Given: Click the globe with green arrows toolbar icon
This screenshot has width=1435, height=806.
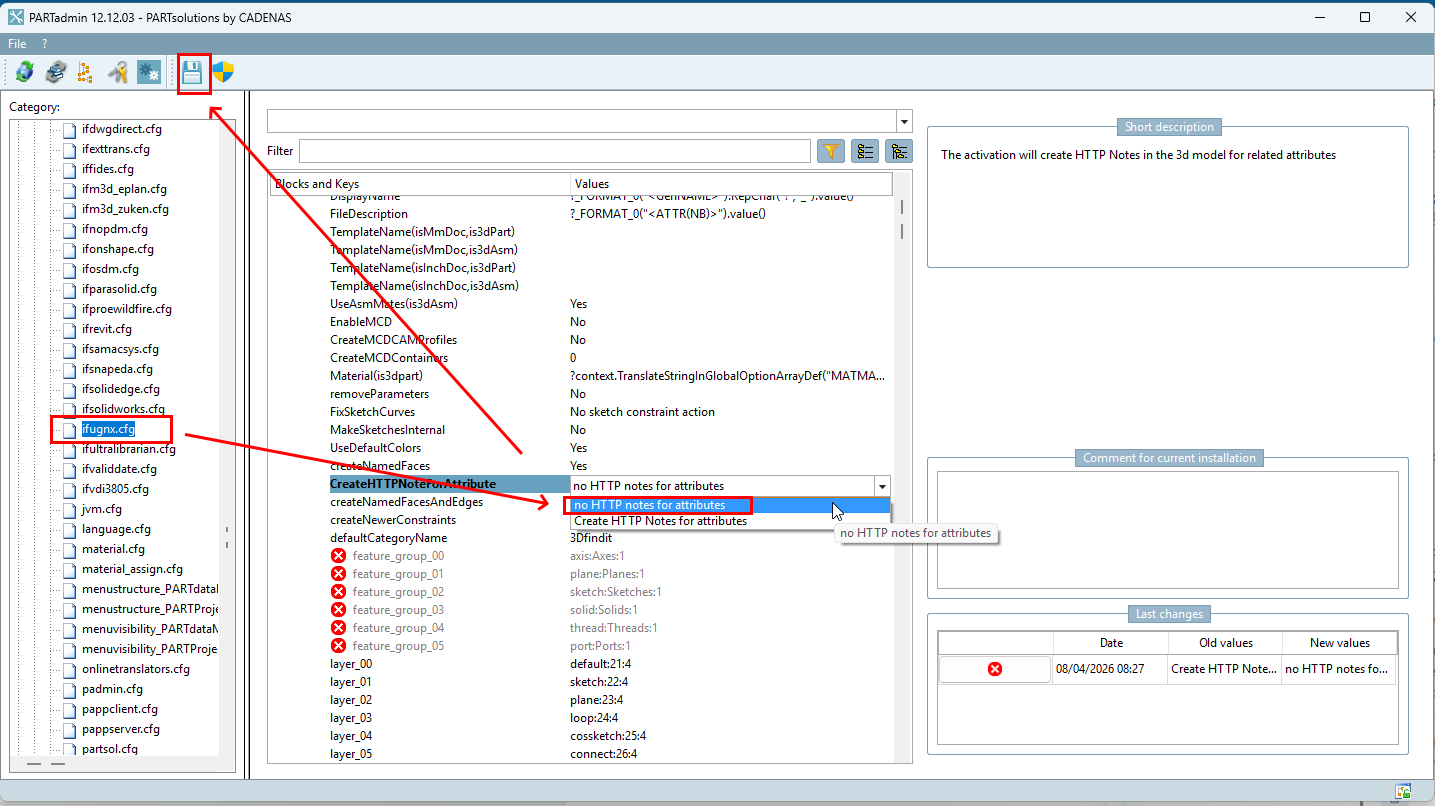Looking at the screenshot, I should [24, 72].
